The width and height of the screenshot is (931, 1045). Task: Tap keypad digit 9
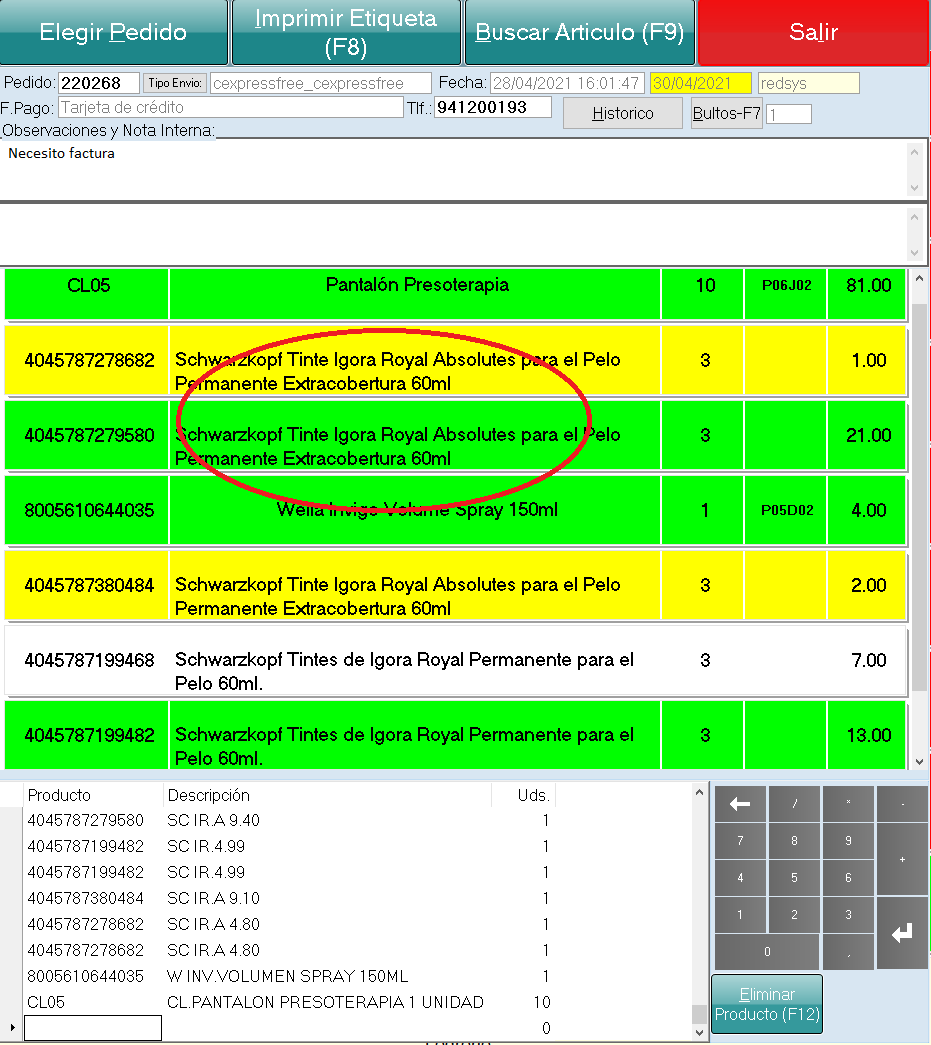coord(848,841)
